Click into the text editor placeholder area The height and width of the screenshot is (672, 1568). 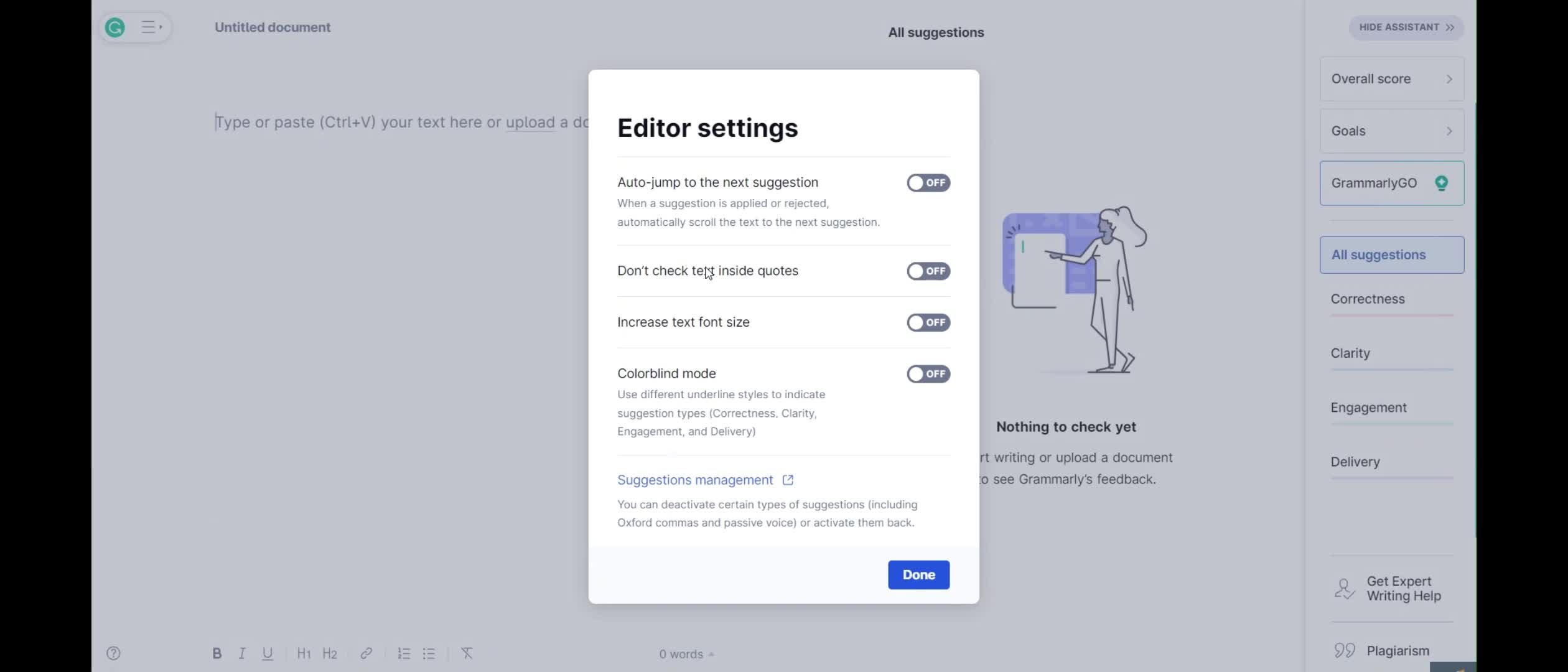[x=402, y=123]
